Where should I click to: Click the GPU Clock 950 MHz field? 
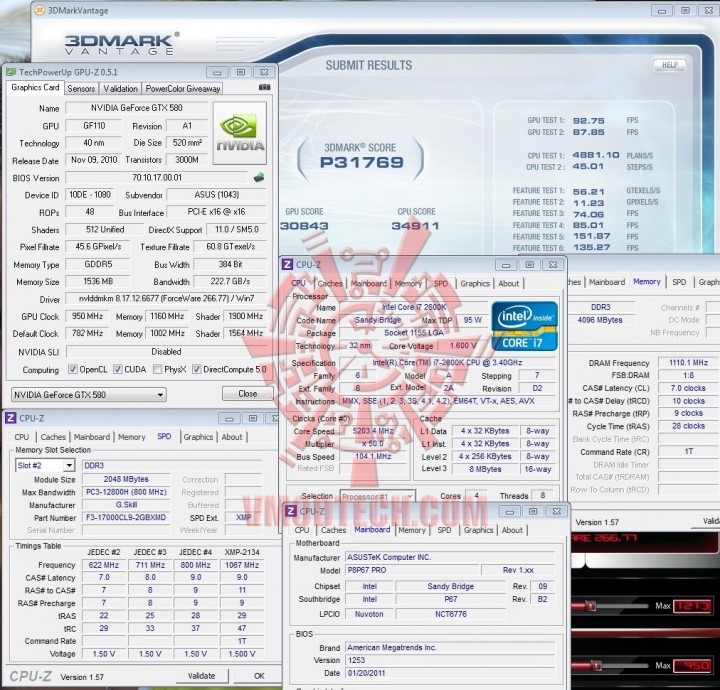pos(87,316)
